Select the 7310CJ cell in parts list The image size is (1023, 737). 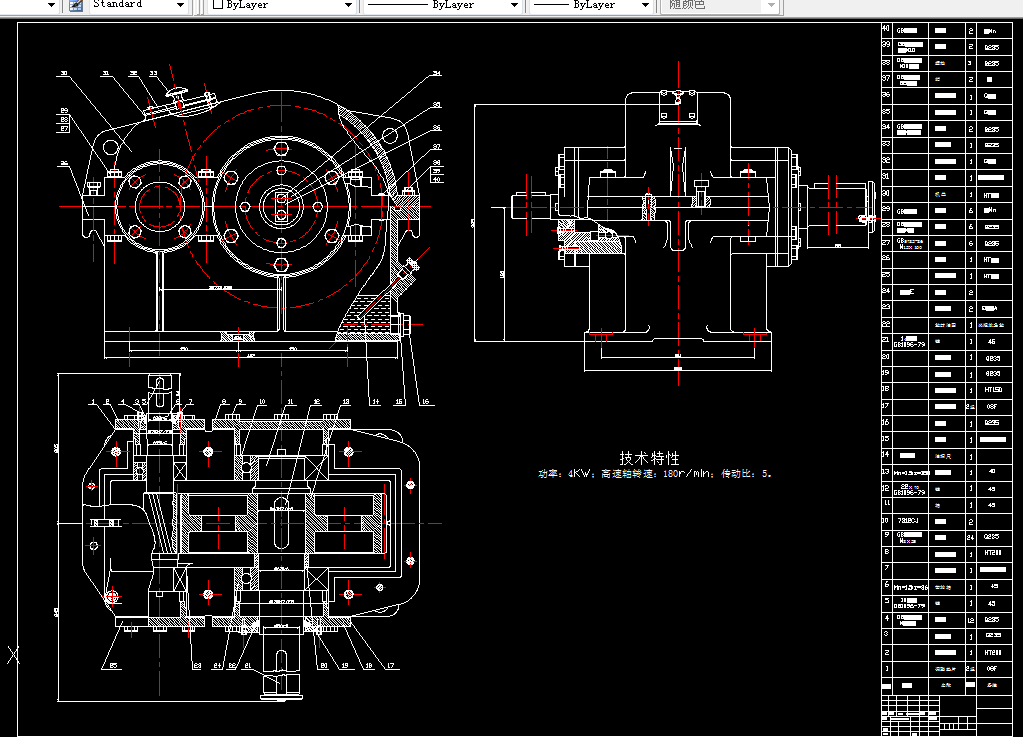pyautogui.click(x=908, y=521)
